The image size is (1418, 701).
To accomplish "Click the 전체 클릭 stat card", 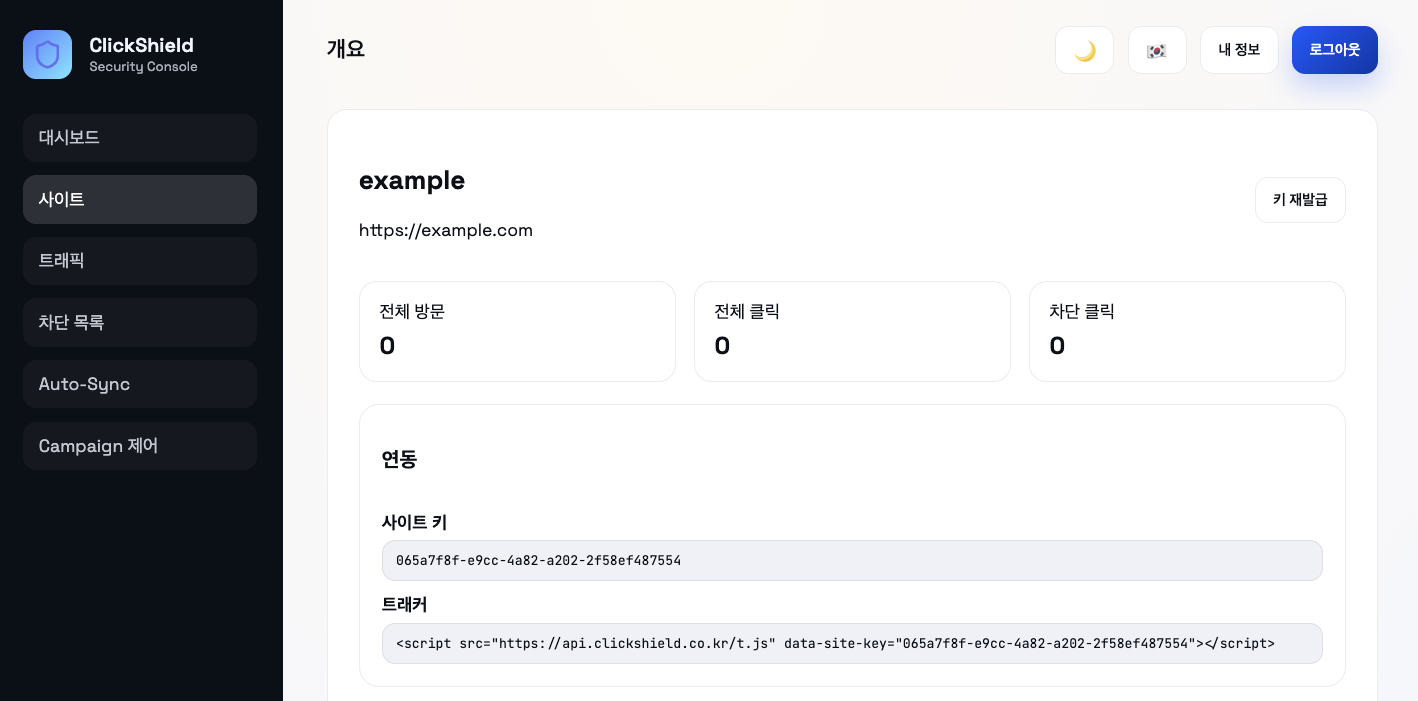I will tap(852, 331).
